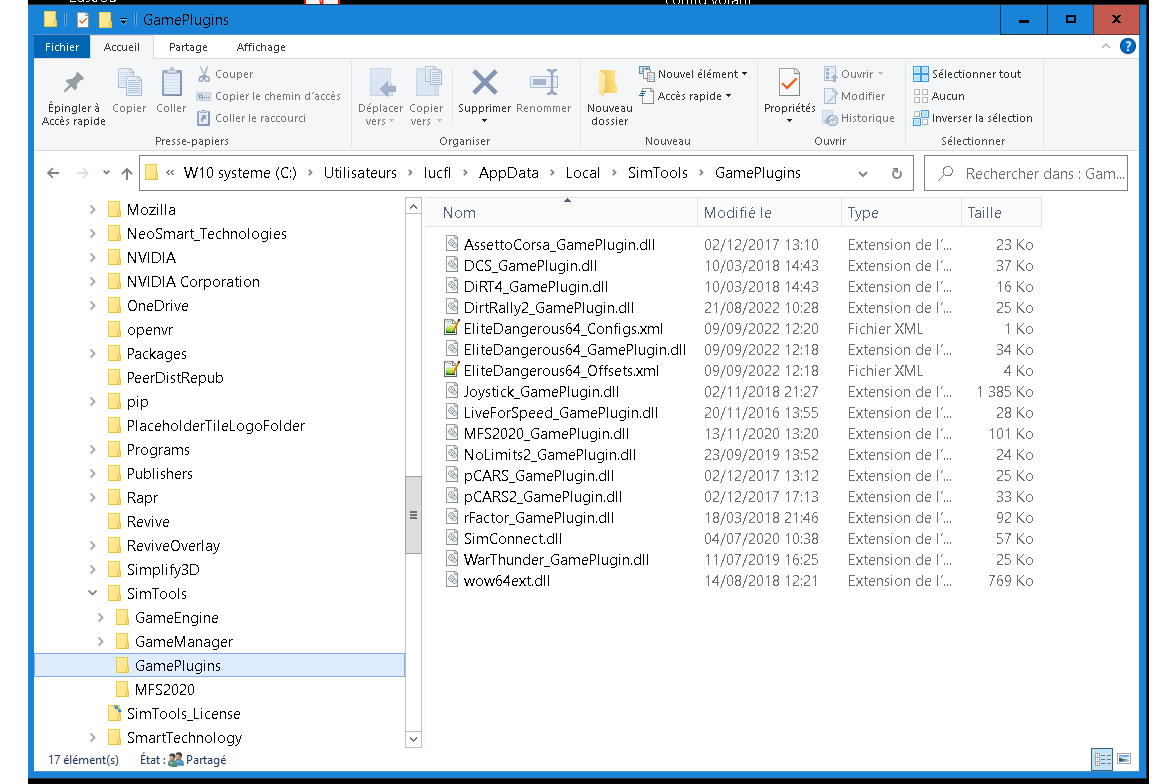The image size is (1176, 784).
Task: Open Déplacer vers move-to tool
Action: pos(380,97)
